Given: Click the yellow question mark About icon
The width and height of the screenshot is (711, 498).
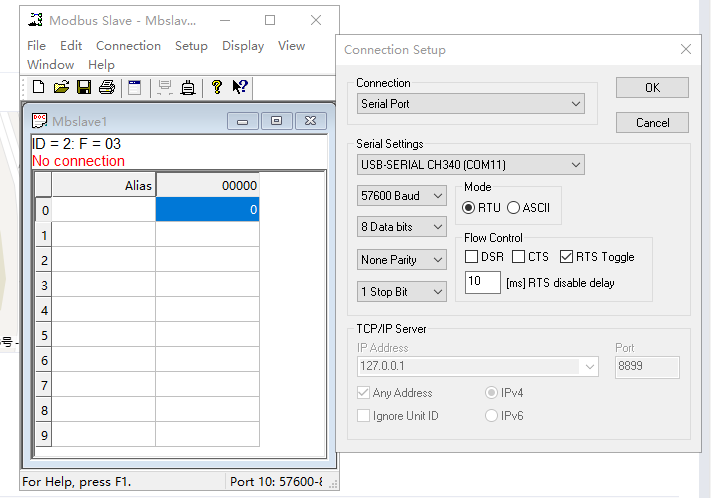Looking at the screenshot, I should click(x=216, y=88).
